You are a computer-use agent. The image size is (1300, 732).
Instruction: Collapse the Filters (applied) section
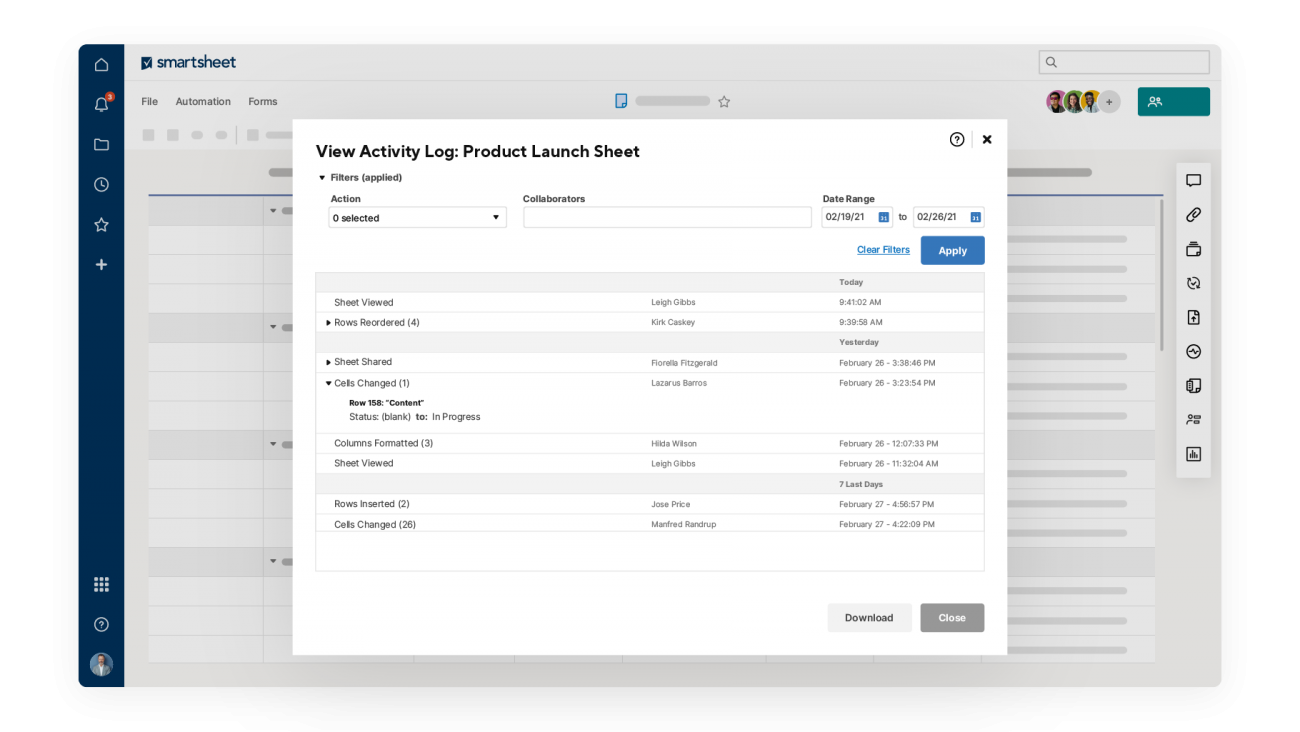click(x=322, y=178)
